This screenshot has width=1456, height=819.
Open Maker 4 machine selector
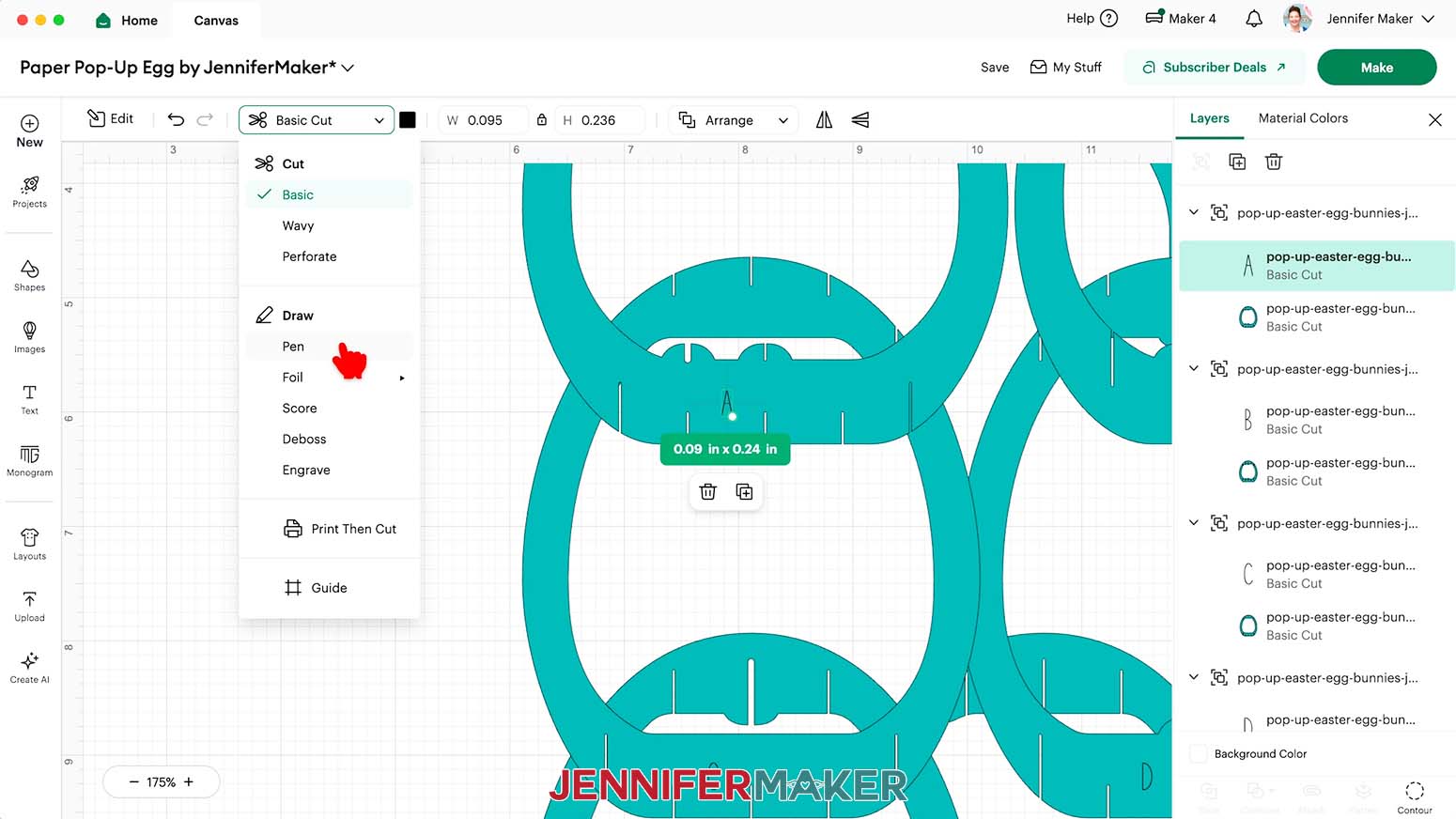pyautogui.click(x=1181, y=18)
